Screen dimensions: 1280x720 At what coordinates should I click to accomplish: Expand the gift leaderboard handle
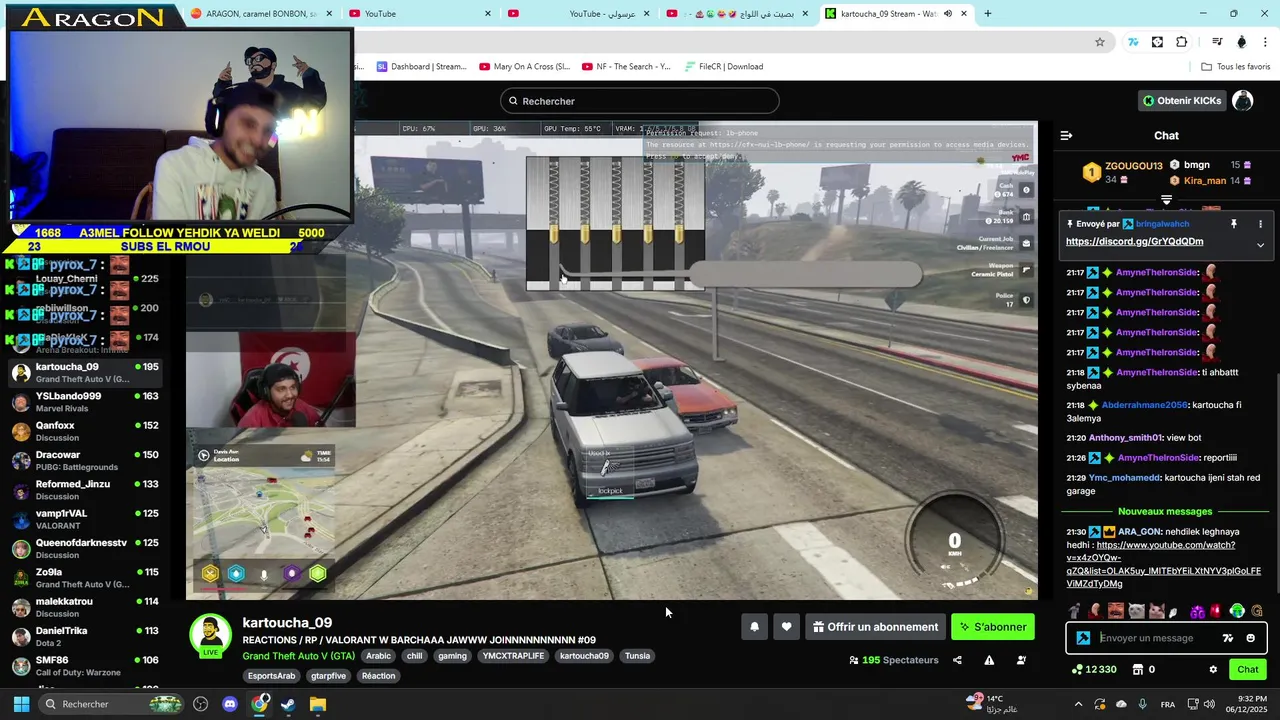tap(1166, 200)
